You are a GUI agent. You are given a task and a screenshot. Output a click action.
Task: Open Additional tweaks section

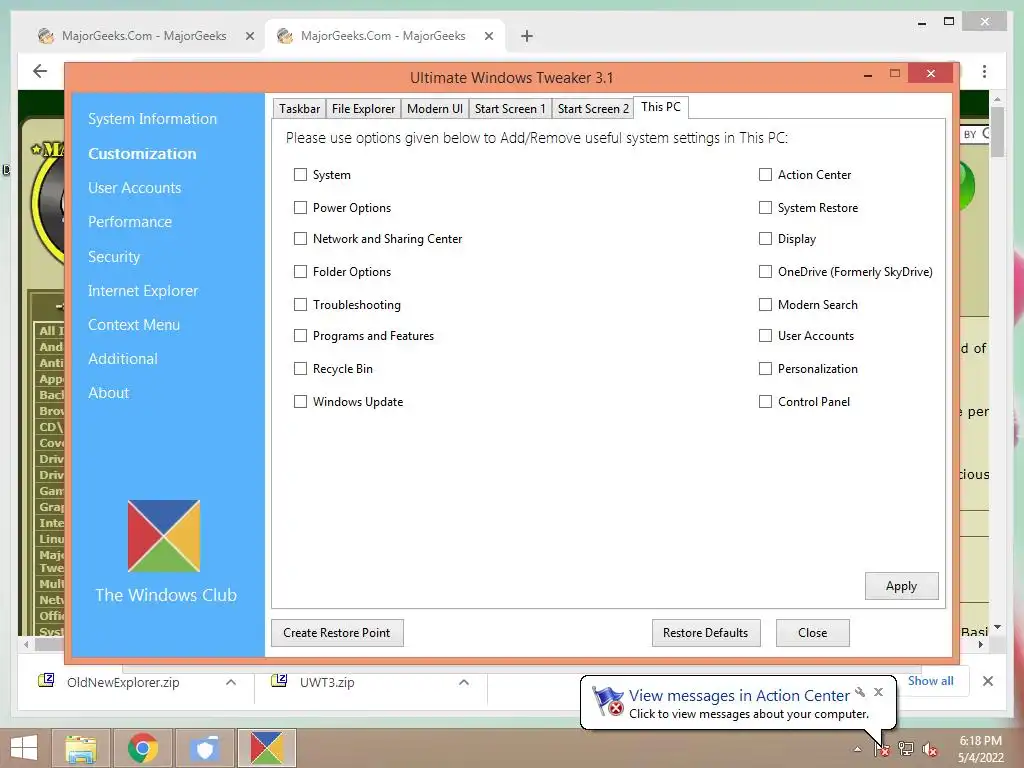point(123,359)
